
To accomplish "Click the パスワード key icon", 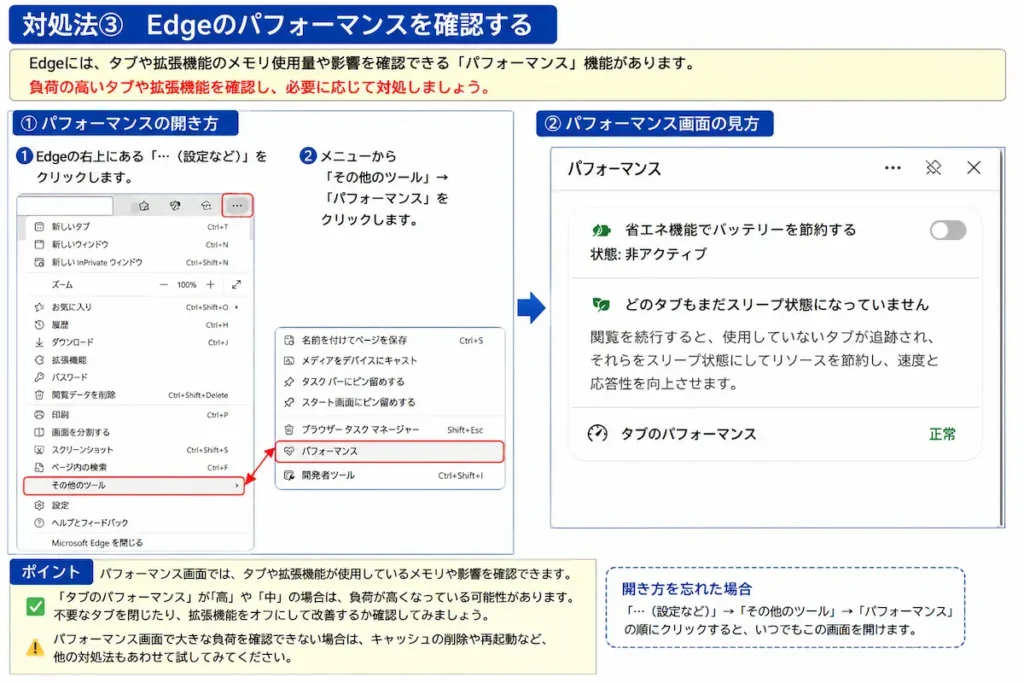I will [x=39, y=377].
